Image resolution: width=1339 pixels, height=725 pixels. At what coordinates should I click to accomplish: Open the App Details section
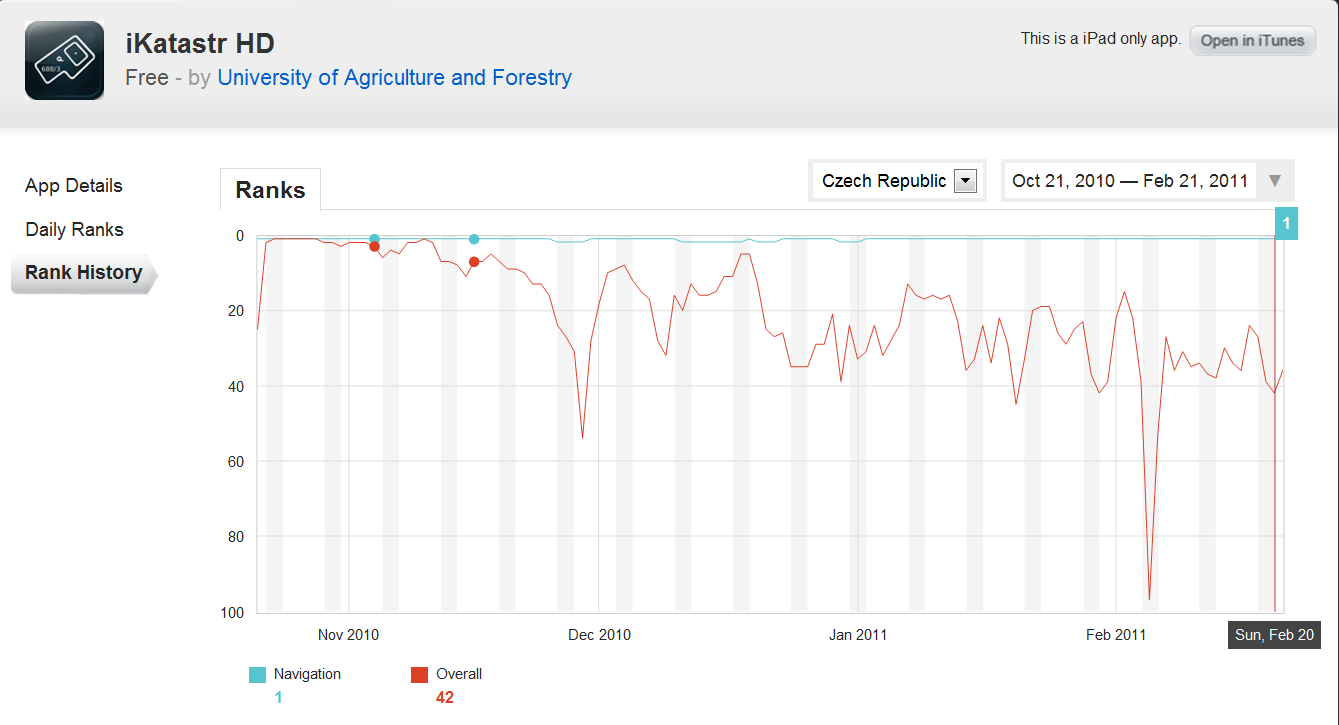pos(74,186)
